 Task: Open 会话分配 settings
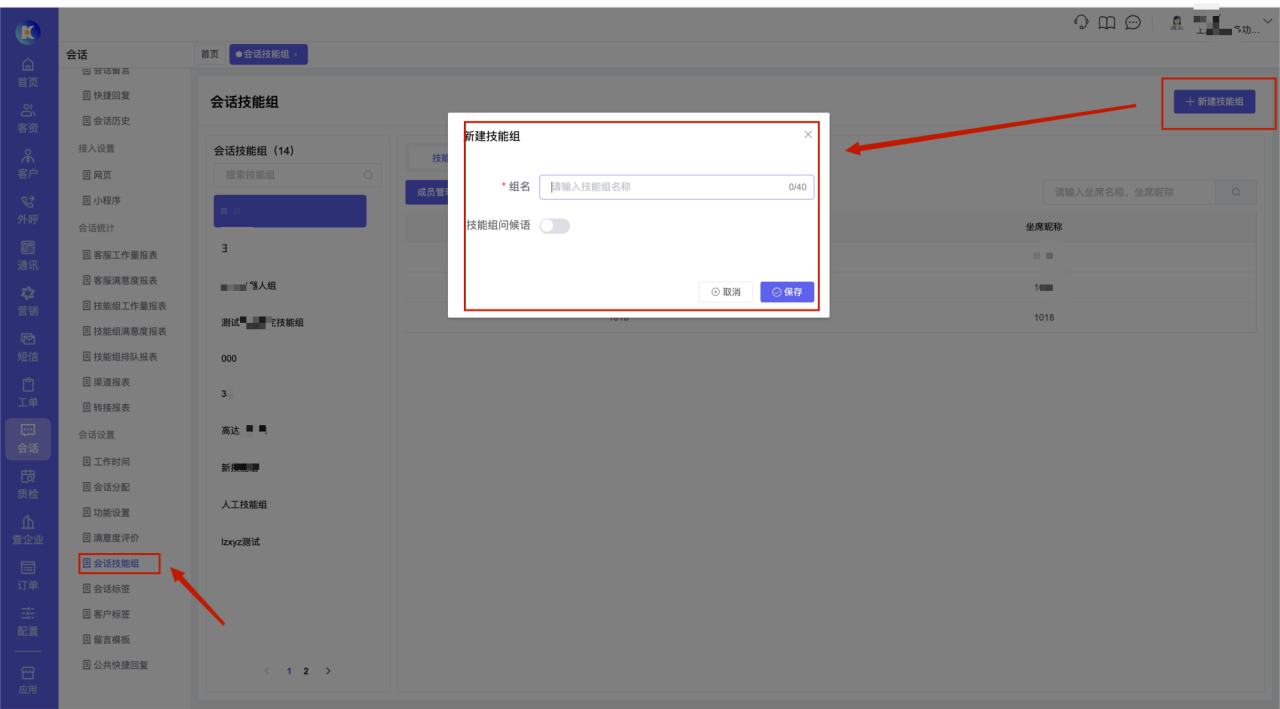[x=106, y=487]
